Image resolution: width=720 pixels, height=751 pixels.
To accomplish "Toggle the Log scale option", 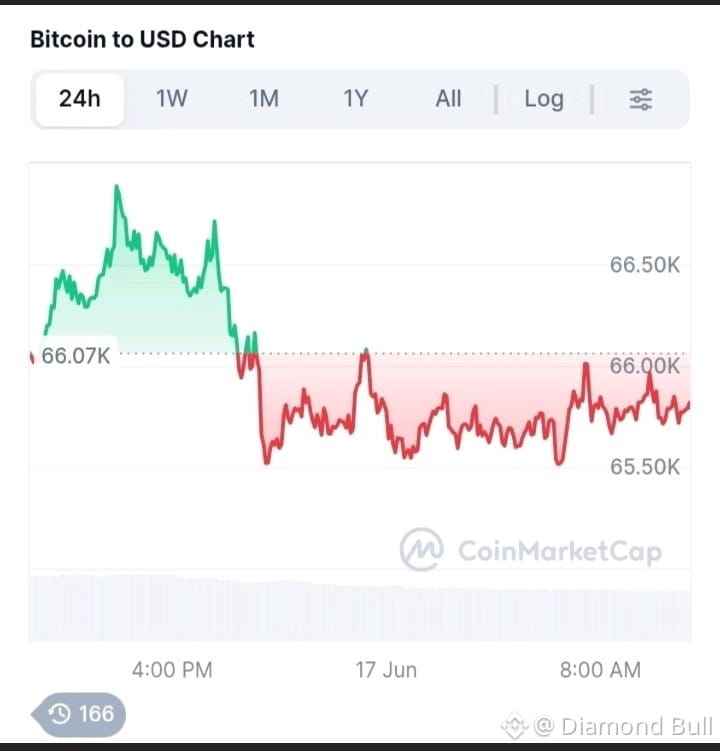I will click(544, 99).
